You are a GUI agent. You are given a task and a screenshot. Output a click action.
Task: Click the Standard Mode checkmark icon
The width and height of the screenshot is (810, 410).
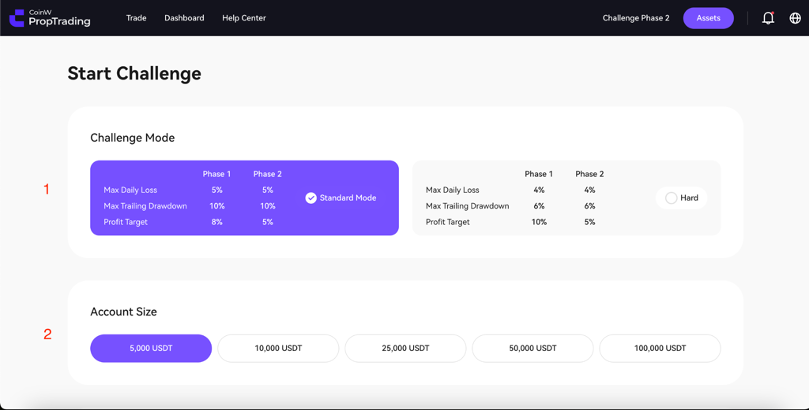coord(311,198)
